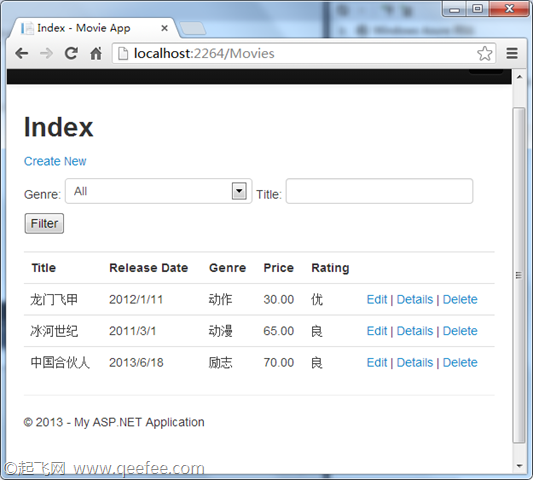Select the Index - Movie App tab
This screenshot has height=480, width=533.
point(92,28)
